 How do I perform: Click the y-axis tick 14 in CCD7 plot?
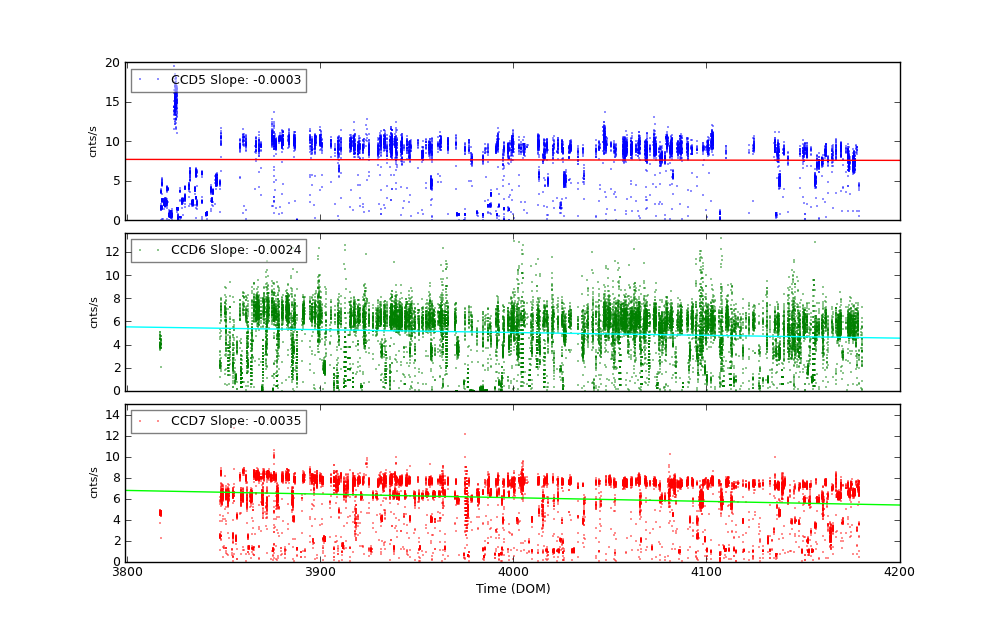[113, 414]
